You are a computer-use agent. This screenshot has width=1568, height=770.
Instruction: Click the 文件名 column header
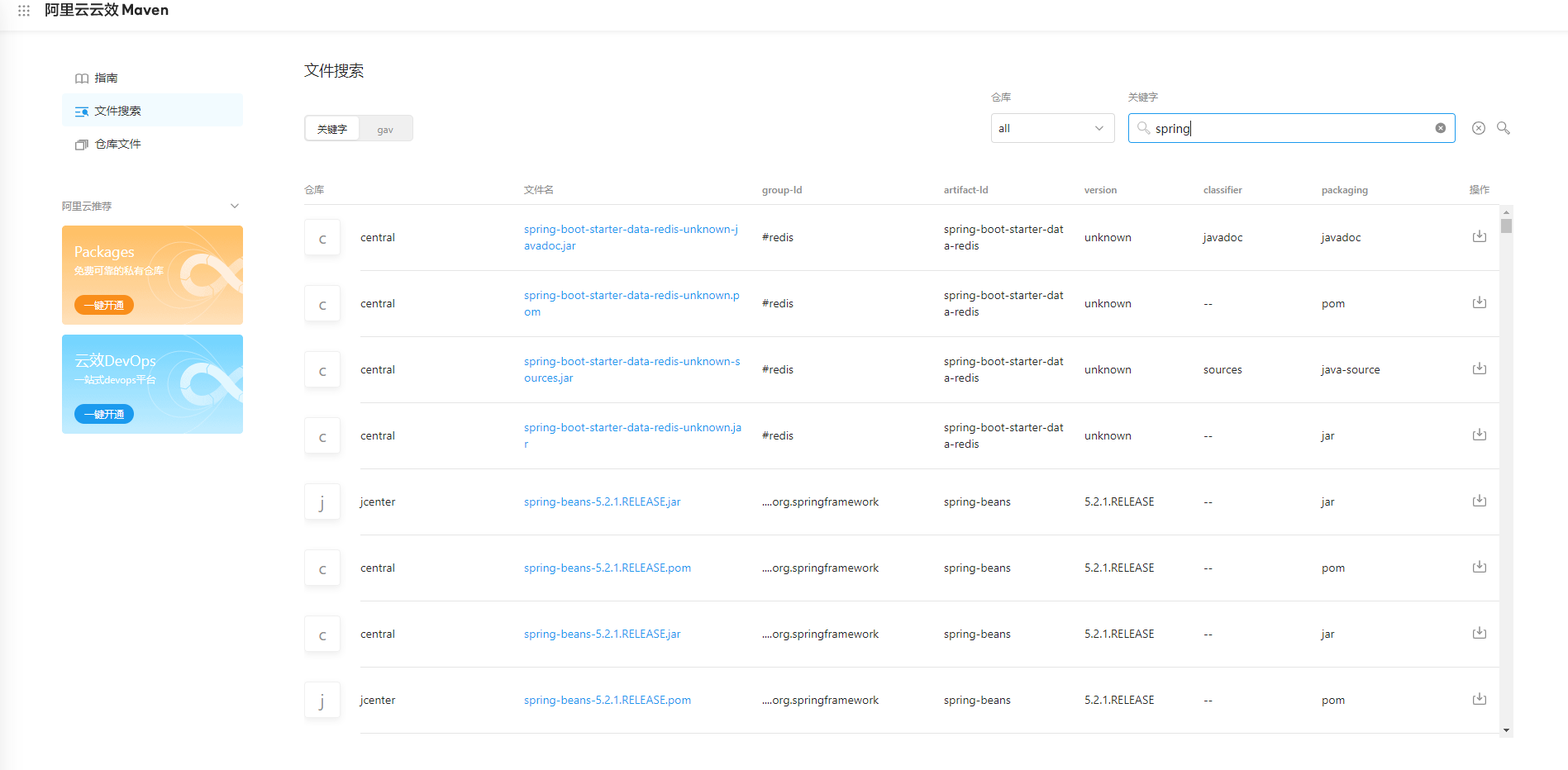click(538, 190)
